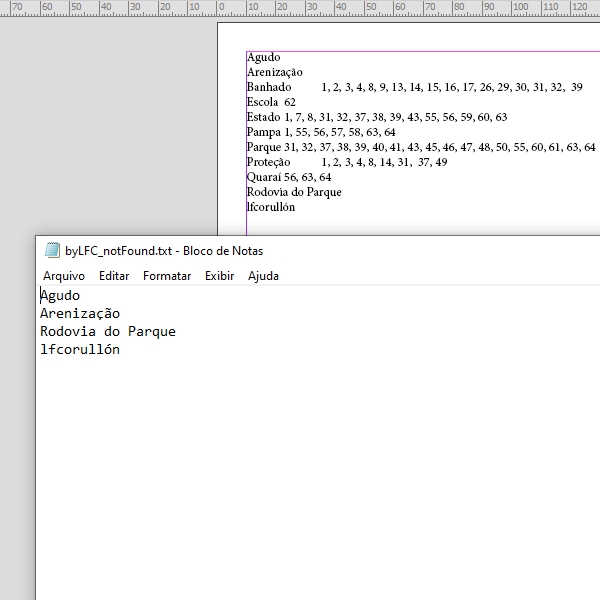Click the horizontal ruler at the 100 mark

click(520, 7)
